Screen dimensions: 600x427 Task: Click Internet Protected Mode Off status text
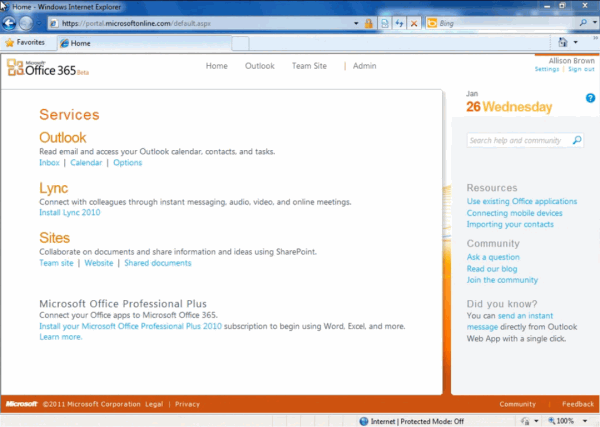(417, 421)
